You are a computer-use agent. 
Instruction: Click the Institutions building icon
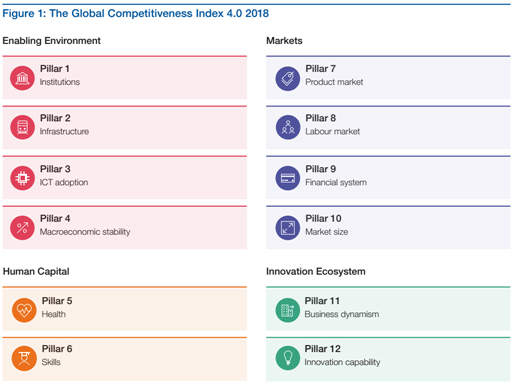(22, 78)
